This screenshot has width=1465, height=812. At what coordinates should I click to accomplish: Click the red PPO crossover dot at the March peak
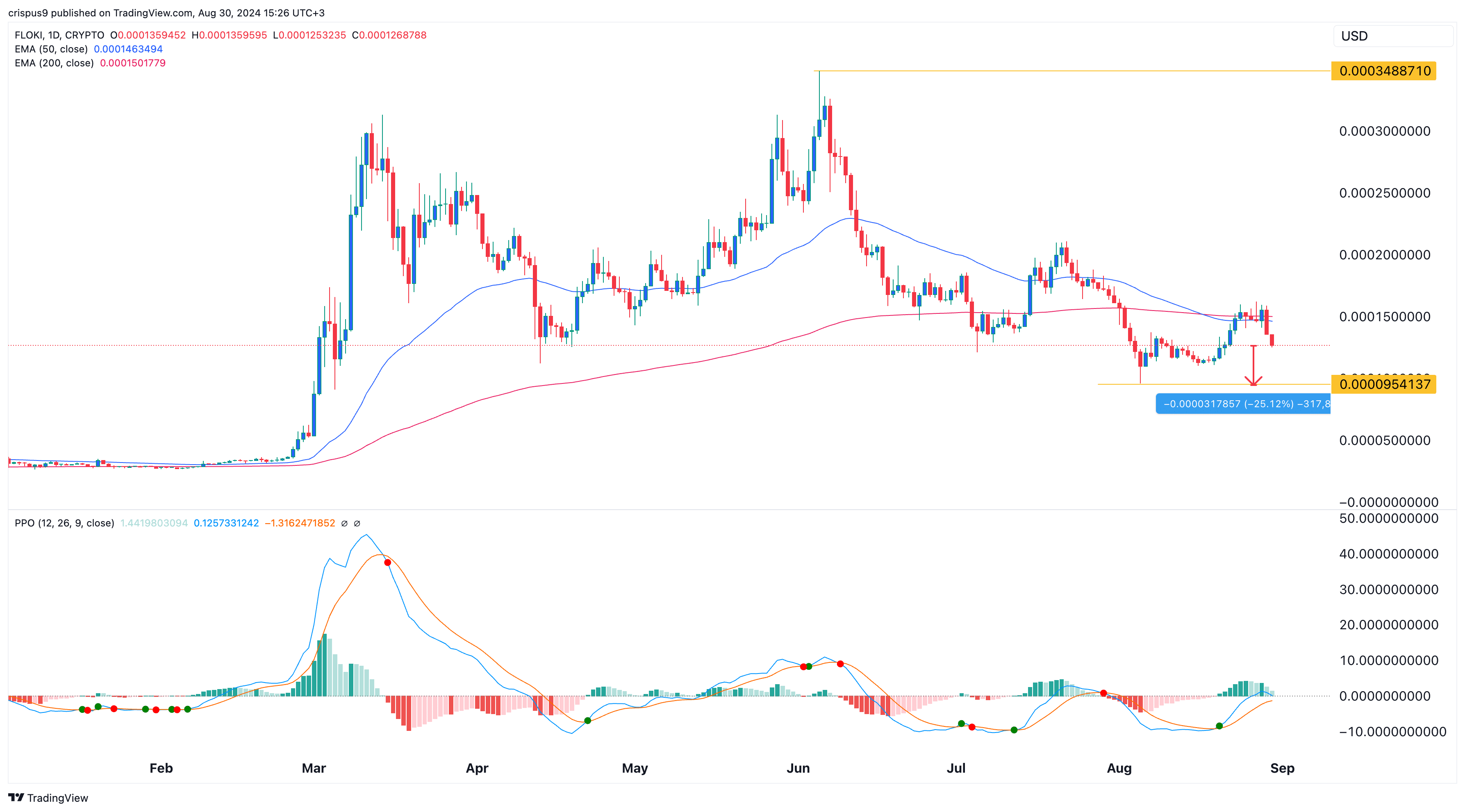(387, 563)
